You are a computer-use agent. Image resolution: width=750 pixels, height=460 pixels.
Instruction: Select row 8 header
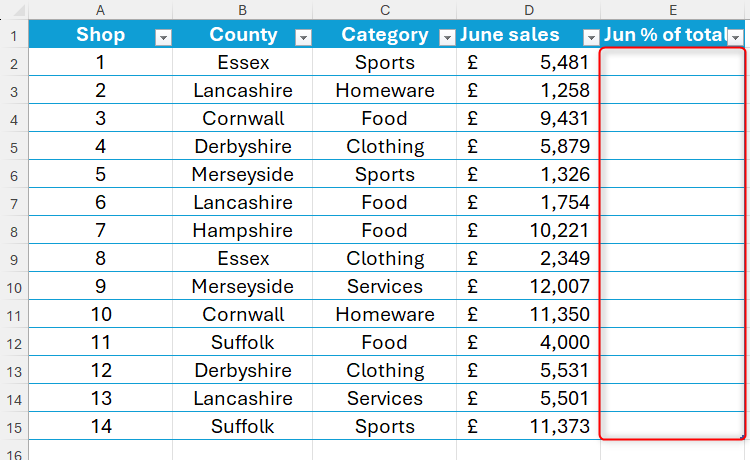pyautogui.click(x=14, y=232)
